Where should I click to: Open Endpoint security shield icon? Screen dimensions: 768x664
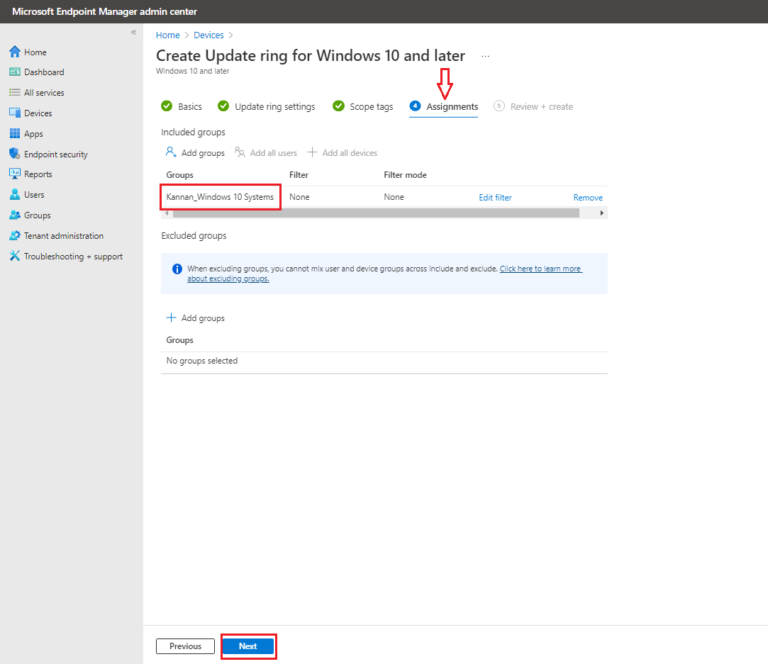[x=15, y=154]
